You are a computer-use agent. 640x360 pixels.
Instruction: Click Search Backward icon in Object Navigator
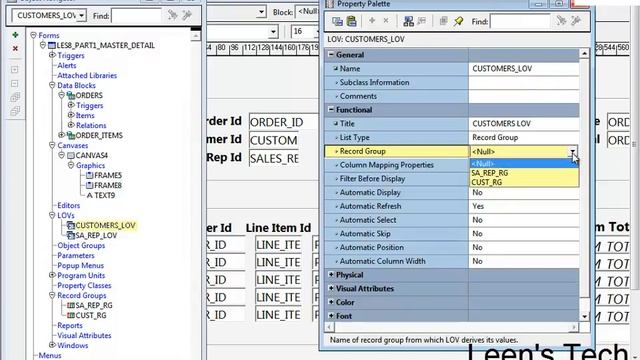[x=187, y=15]
